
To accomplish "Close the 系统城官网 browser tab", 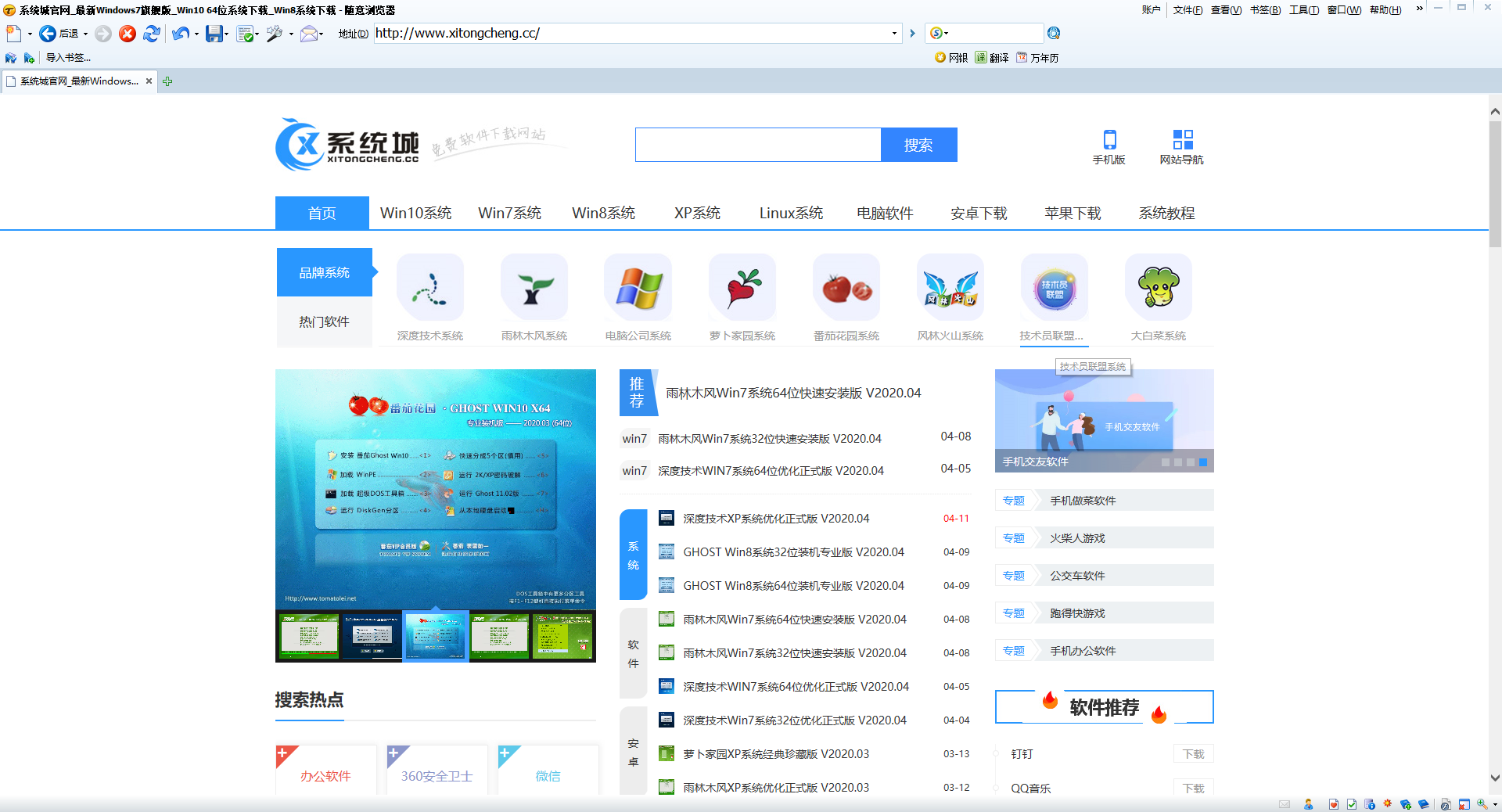I will pos(149,81).
